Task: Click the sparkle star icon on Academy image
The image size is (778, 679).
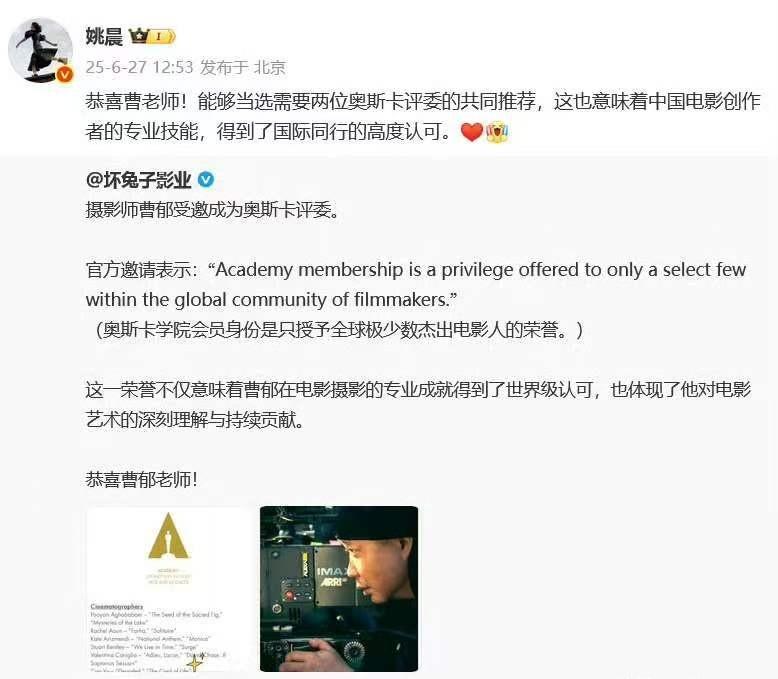Action: click(194, 663)
